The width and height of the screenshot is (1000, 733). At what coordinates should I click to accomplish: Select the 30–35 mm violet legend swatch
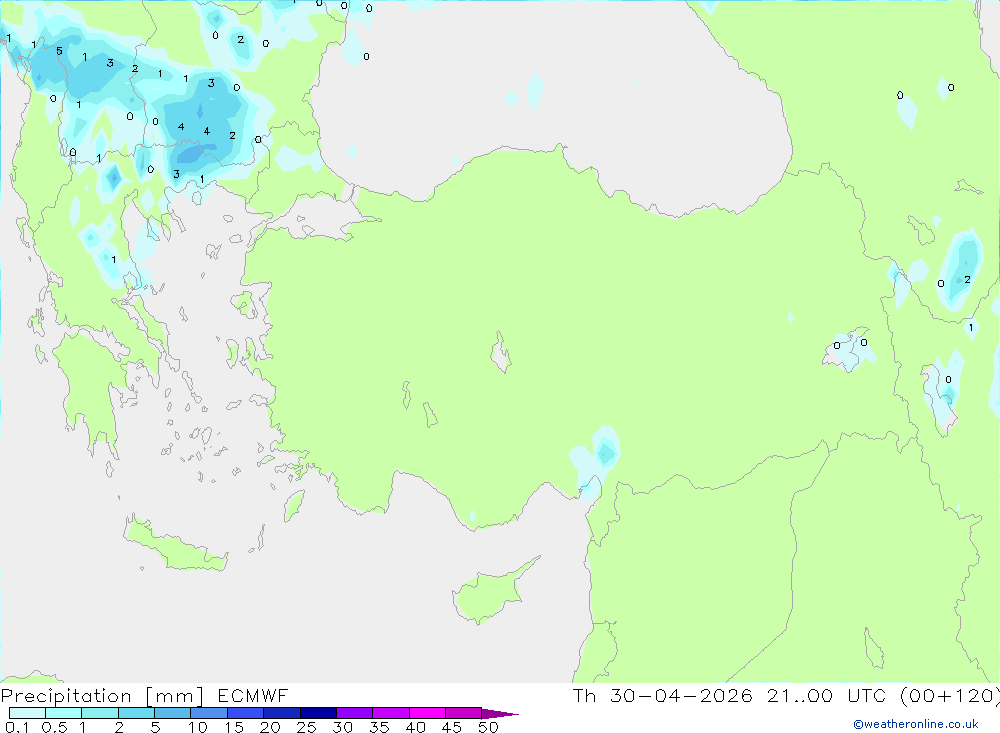[x=355, y=713]
